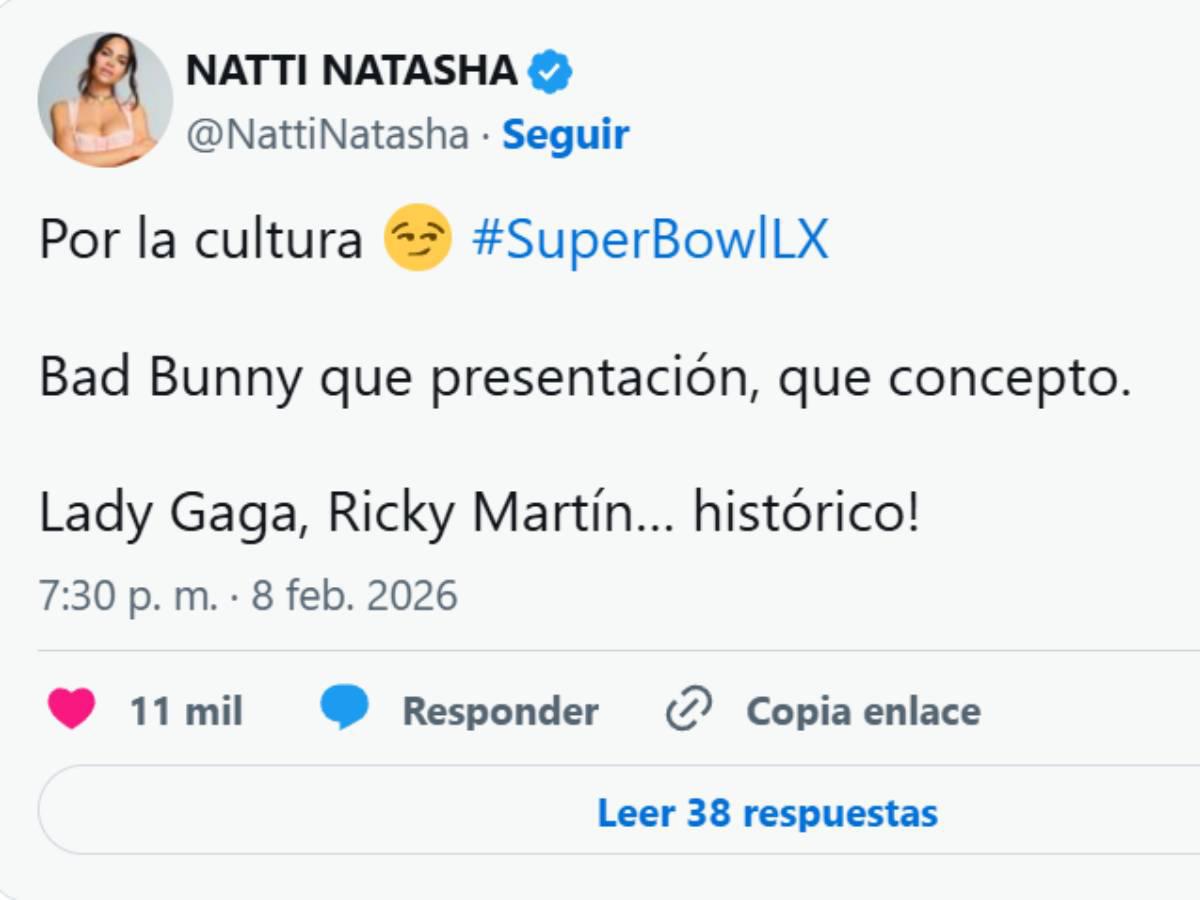Click the 11 mil likes count

[186, 711]
